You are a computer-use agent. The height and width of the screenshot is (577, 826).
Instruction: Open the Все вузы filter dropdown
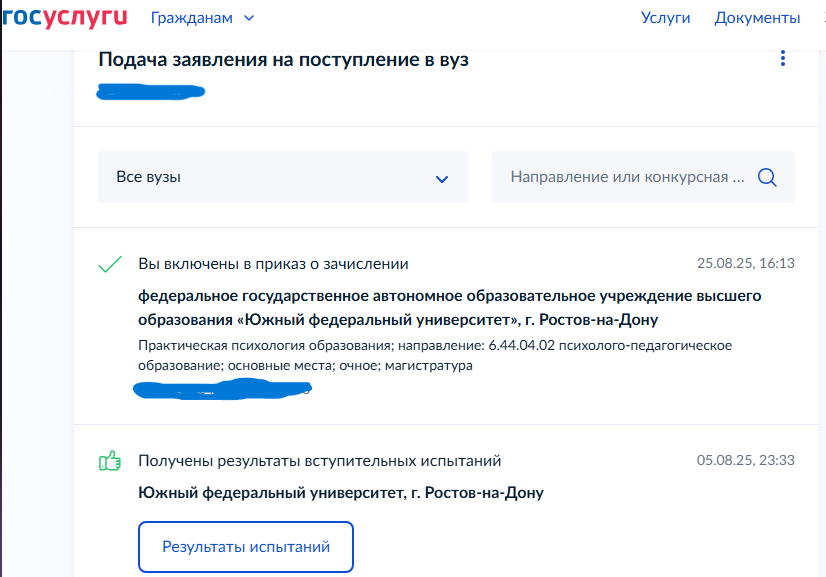pyautogui.click(x=282, y=177)
